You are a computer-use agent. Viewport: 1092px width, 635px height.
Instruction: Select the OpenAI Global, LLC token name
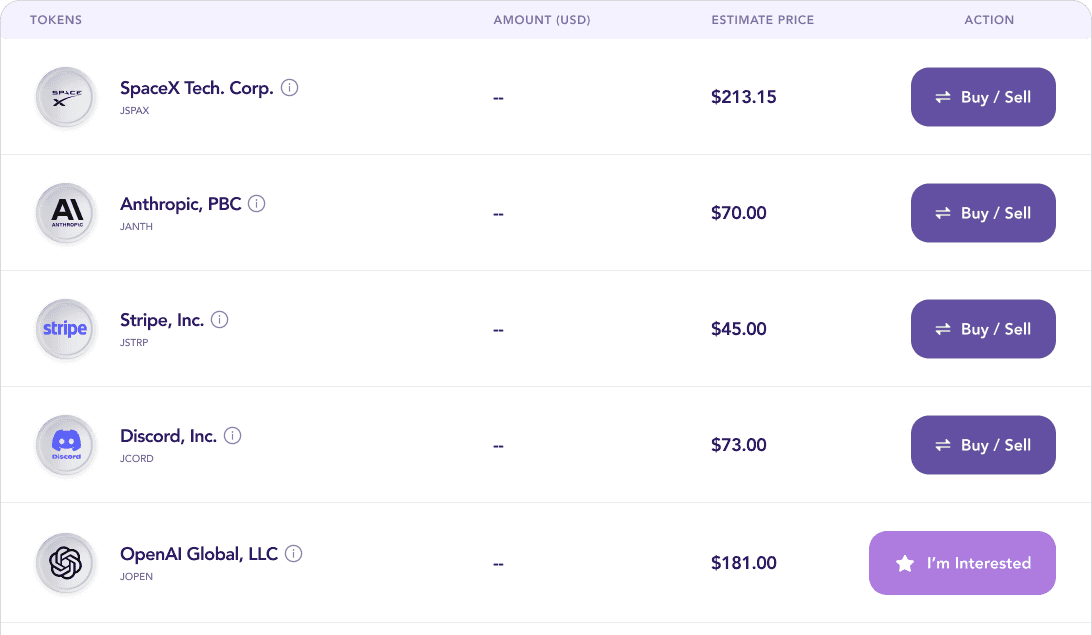[198, 554]
